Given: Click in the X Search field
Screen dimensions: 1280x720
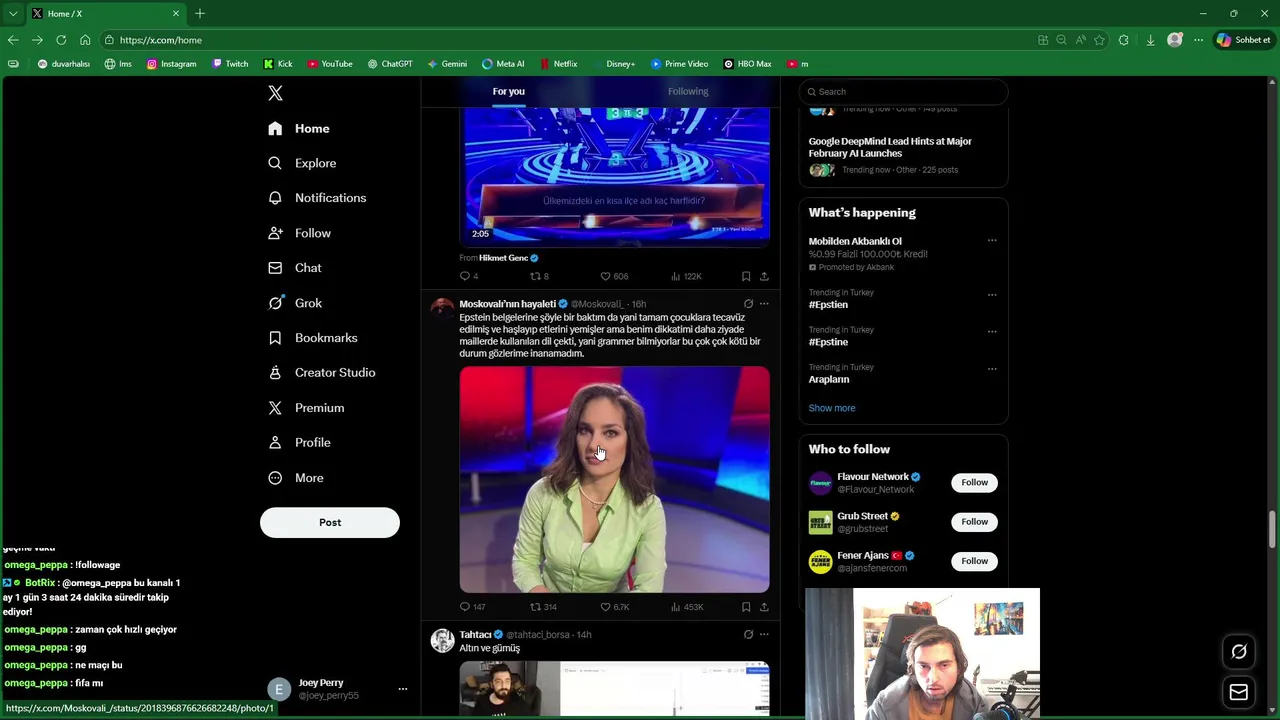Looking at the screenshot, I should click(903, 92).
